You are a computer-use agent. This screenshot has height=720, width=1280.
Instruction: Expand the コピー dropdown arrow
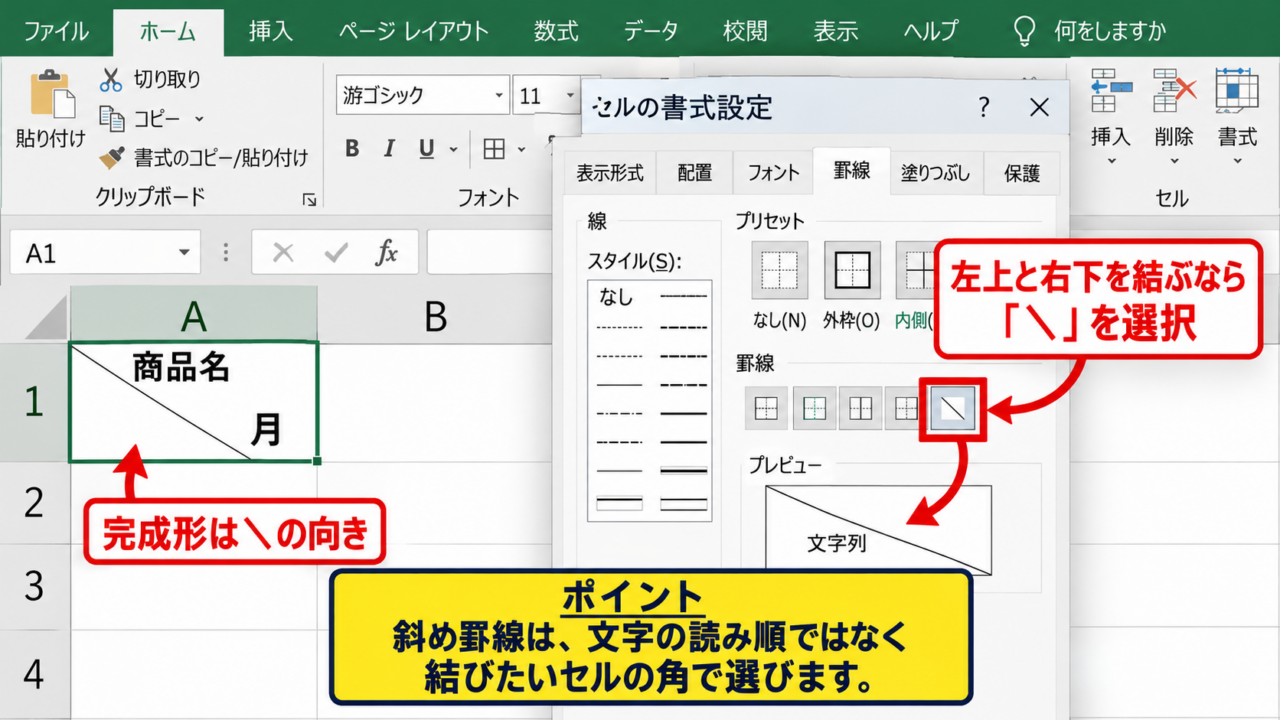[199, 119]
